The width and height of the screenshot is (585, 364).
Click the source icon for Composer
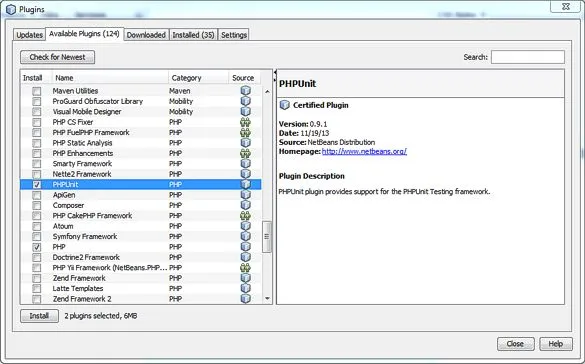coord(245,205)
